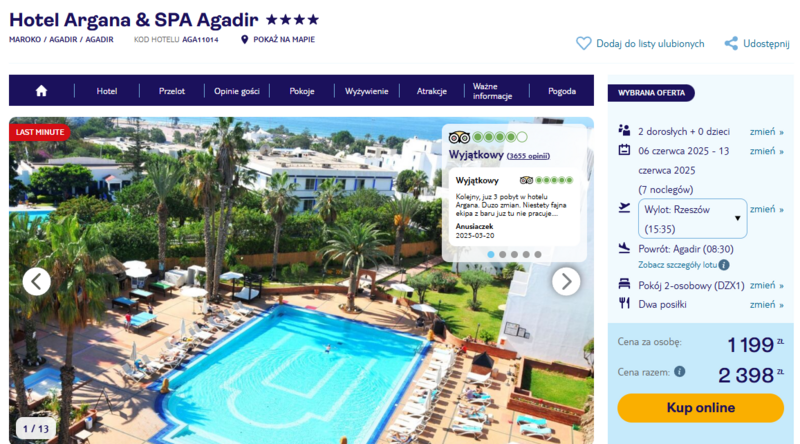Open the Opinie gości tab
Image resolution: width=800 pixels, height=444 pixels.
237,91
